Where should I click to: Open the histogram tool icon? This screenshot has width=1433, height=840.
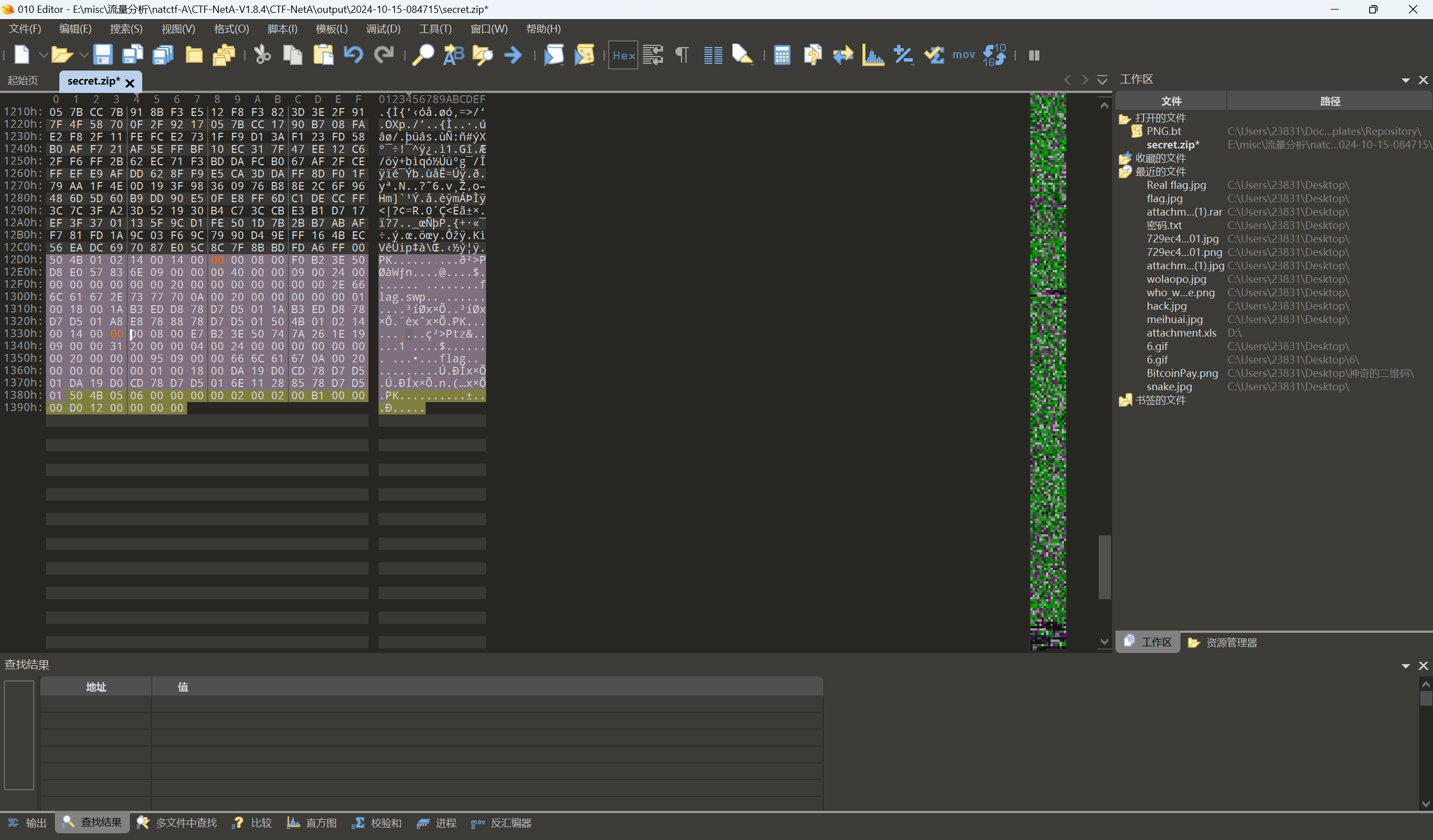click(x=873, y=54)
